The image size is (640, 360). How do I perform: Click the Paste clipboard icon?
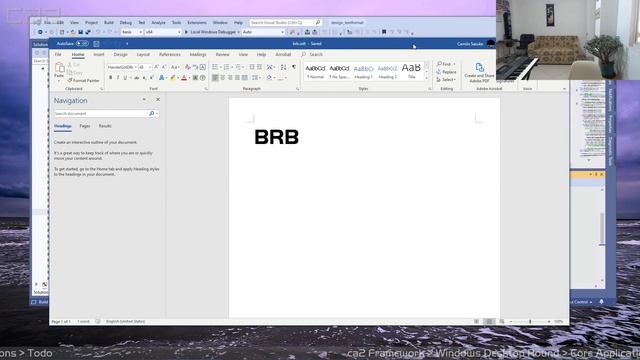pos(59,68)
